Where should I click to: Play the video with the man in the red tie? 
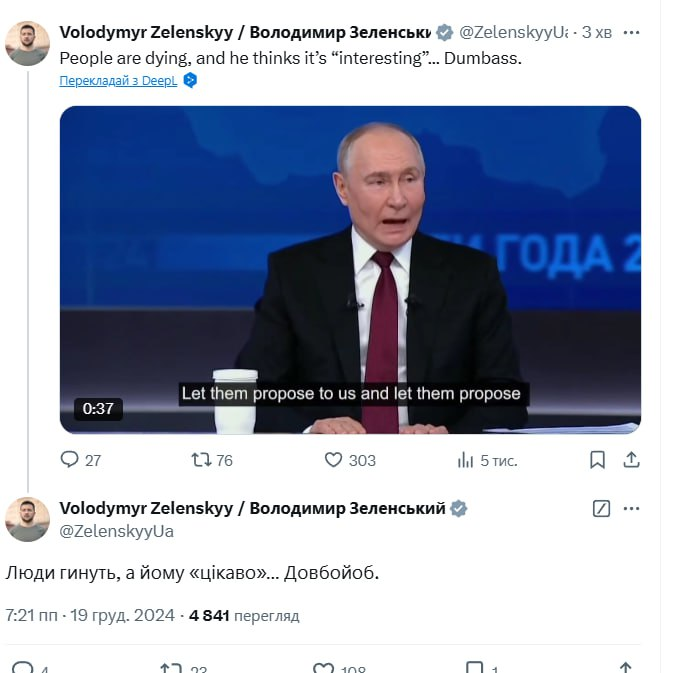click(350, 270)
